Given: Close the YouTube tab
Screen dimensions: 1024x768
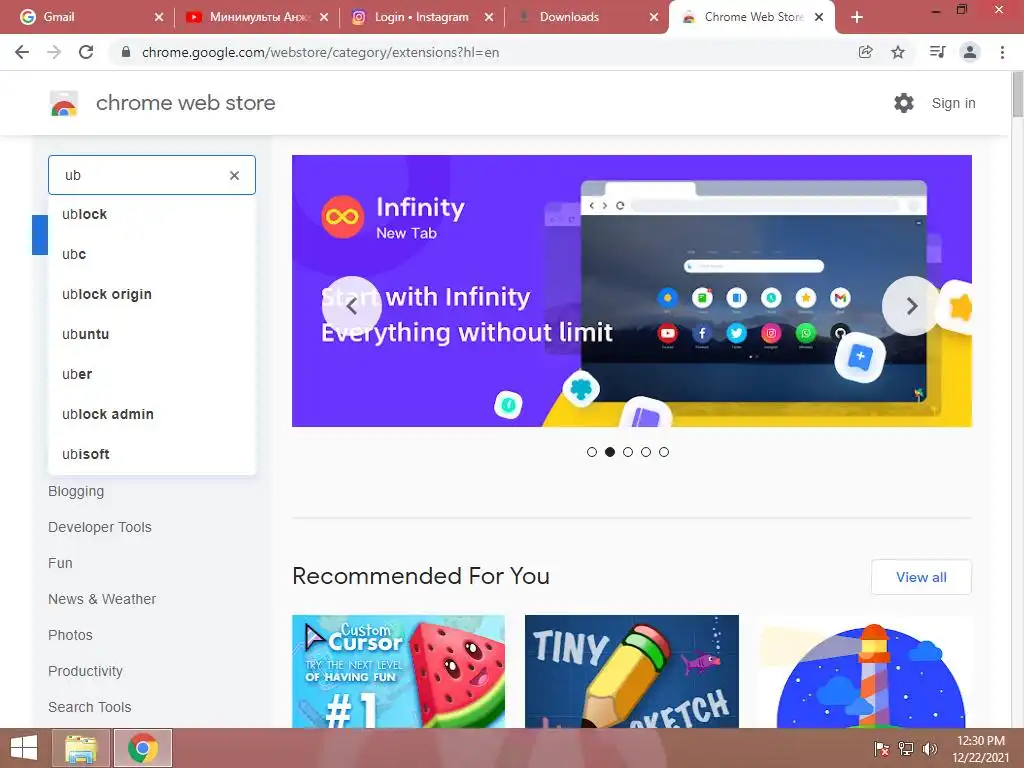Looking at the screenshot, I should point(324,18).
